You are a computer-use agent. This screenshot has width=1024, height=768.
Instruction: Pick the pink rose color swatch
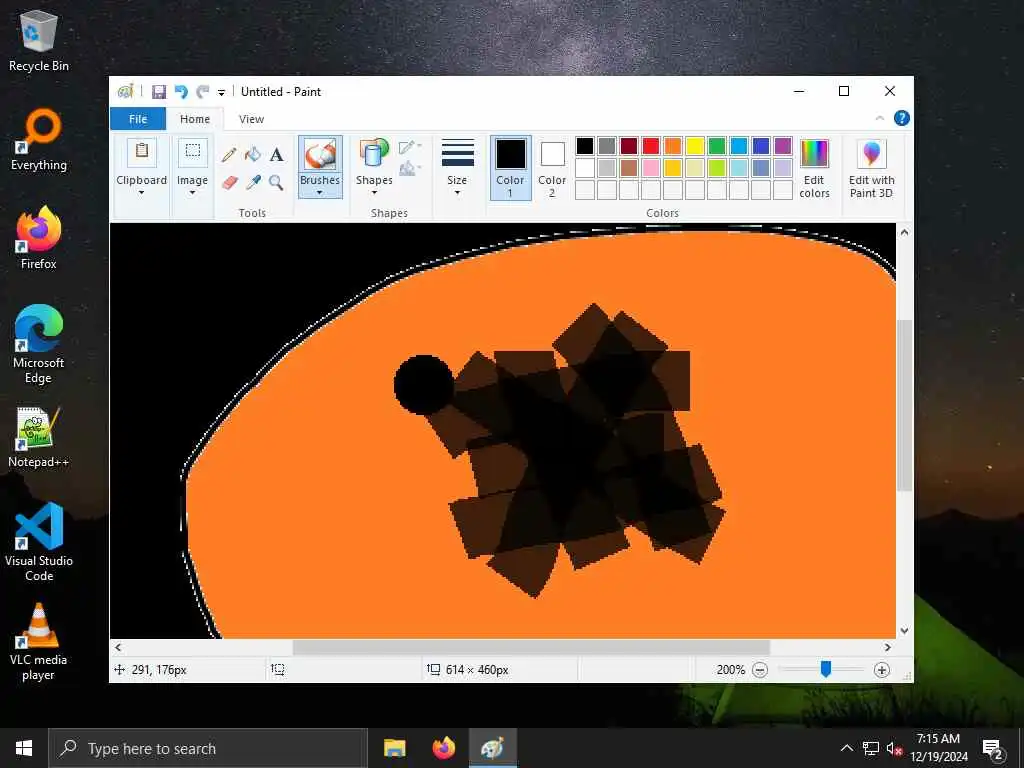pos(651,168)
